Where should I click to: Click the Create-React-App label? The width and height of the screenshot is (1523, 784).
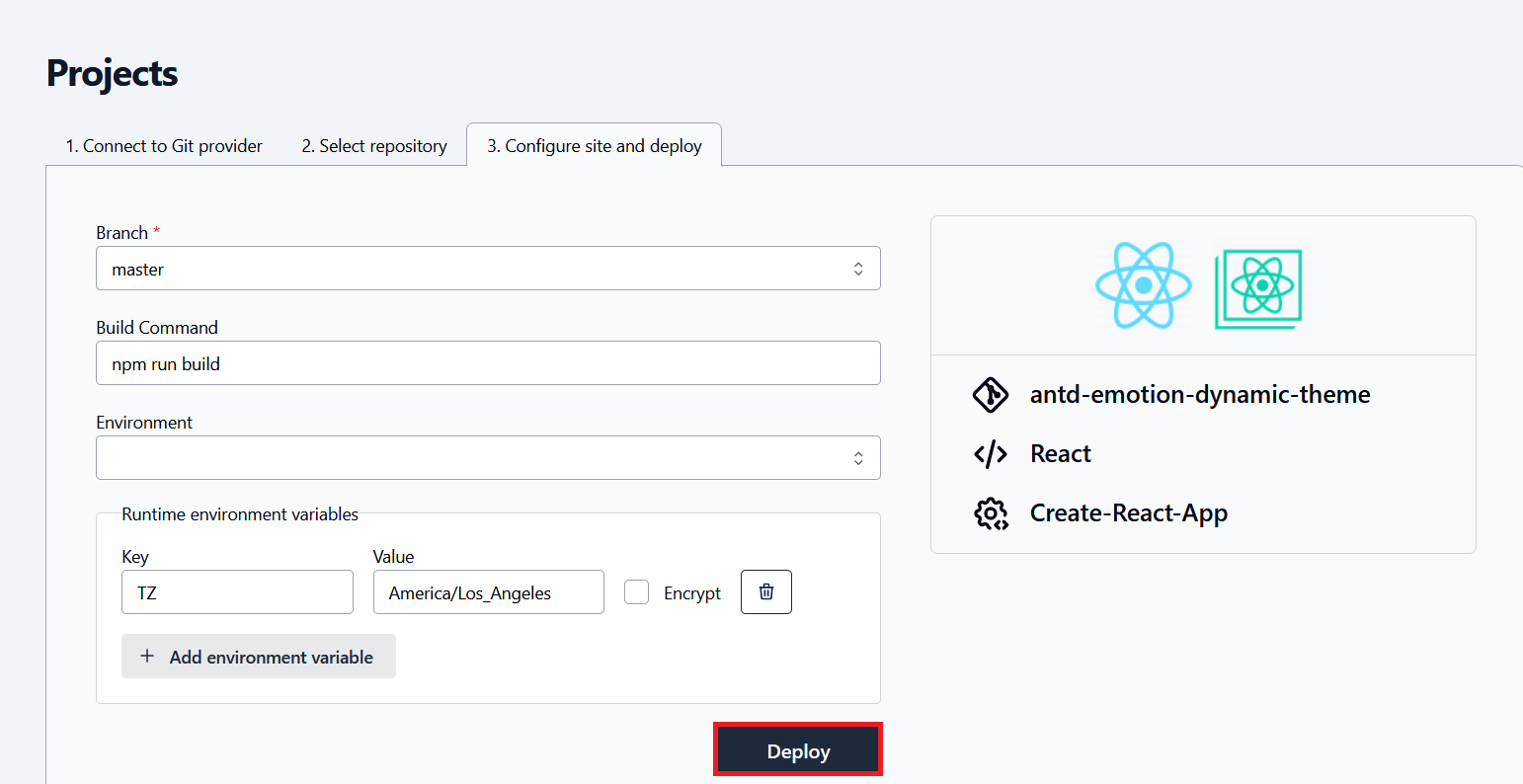(1129, 513)
